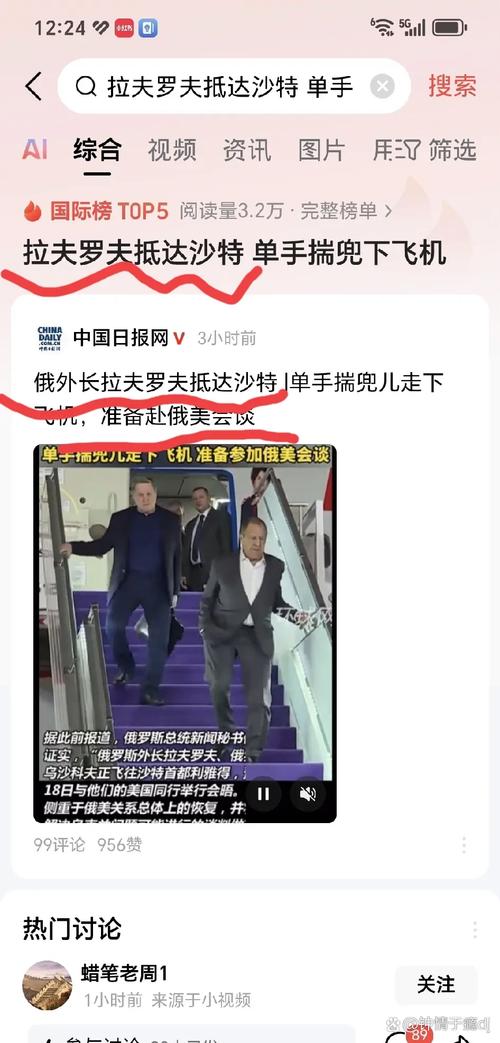This screenshot has width=500, height=1043.
Task: Clear the search box text
Action: point(382,86)
